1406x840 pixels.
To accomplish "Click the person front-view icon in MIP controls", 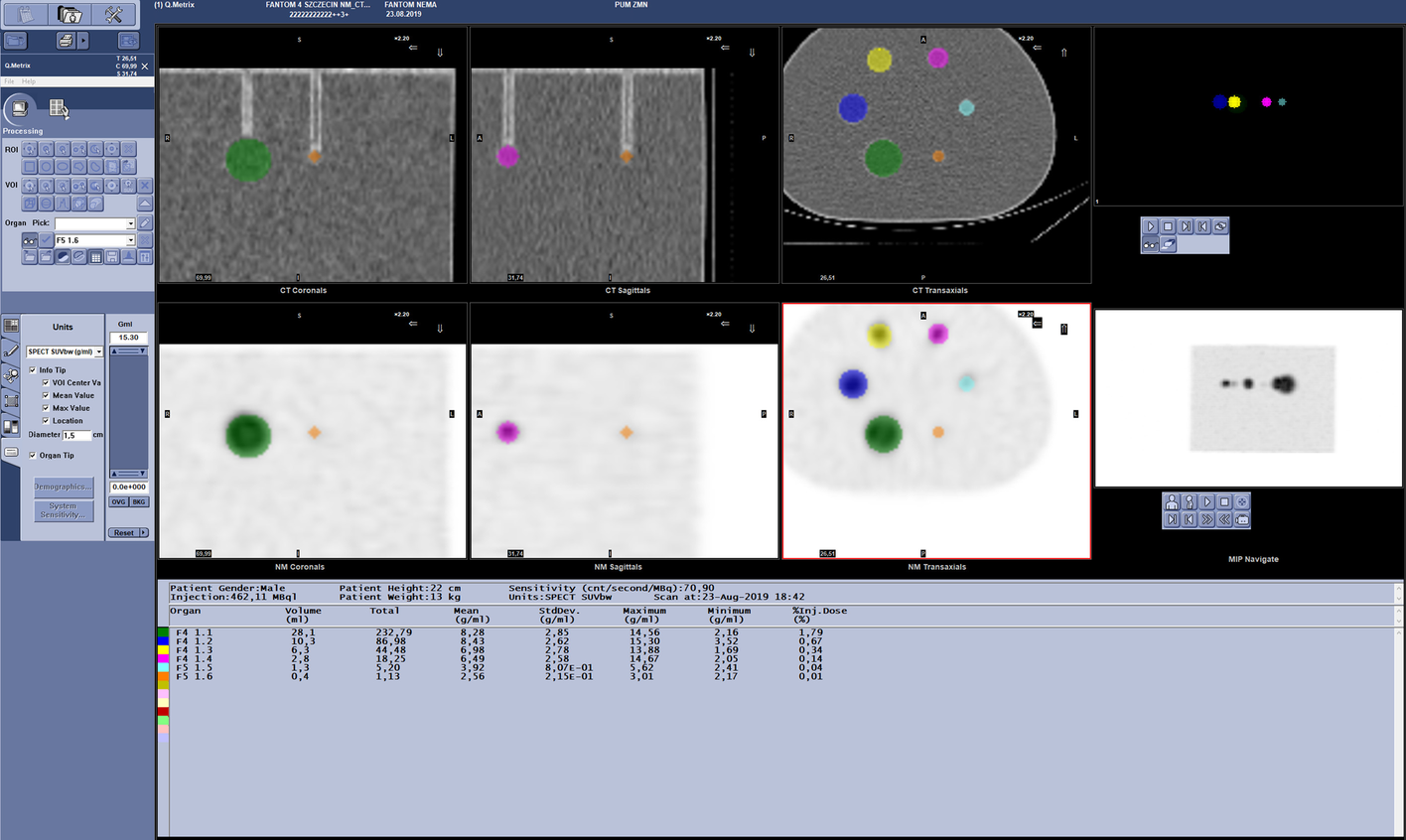I will point(1173,502).
